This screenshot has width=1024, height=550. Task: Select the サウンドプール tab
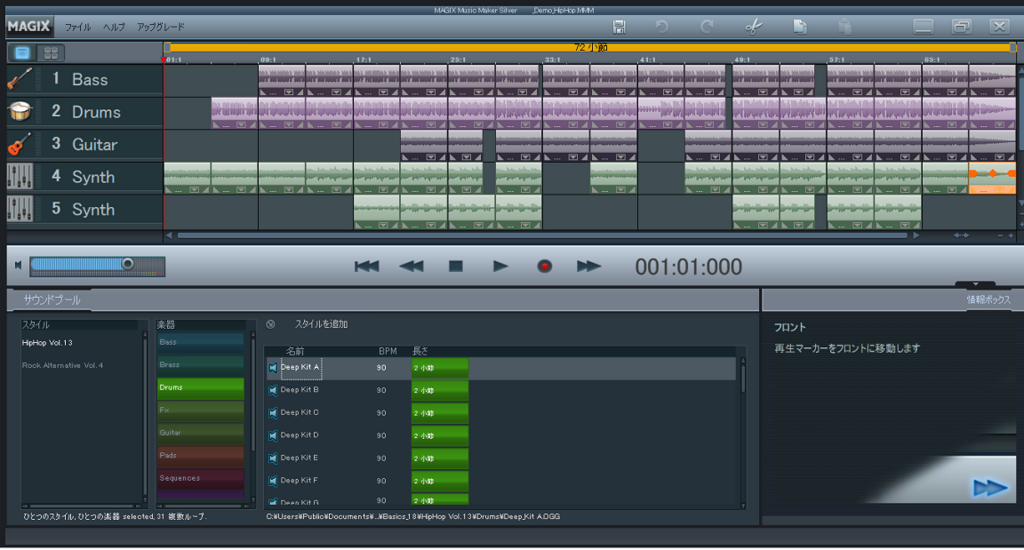point(52,300)
